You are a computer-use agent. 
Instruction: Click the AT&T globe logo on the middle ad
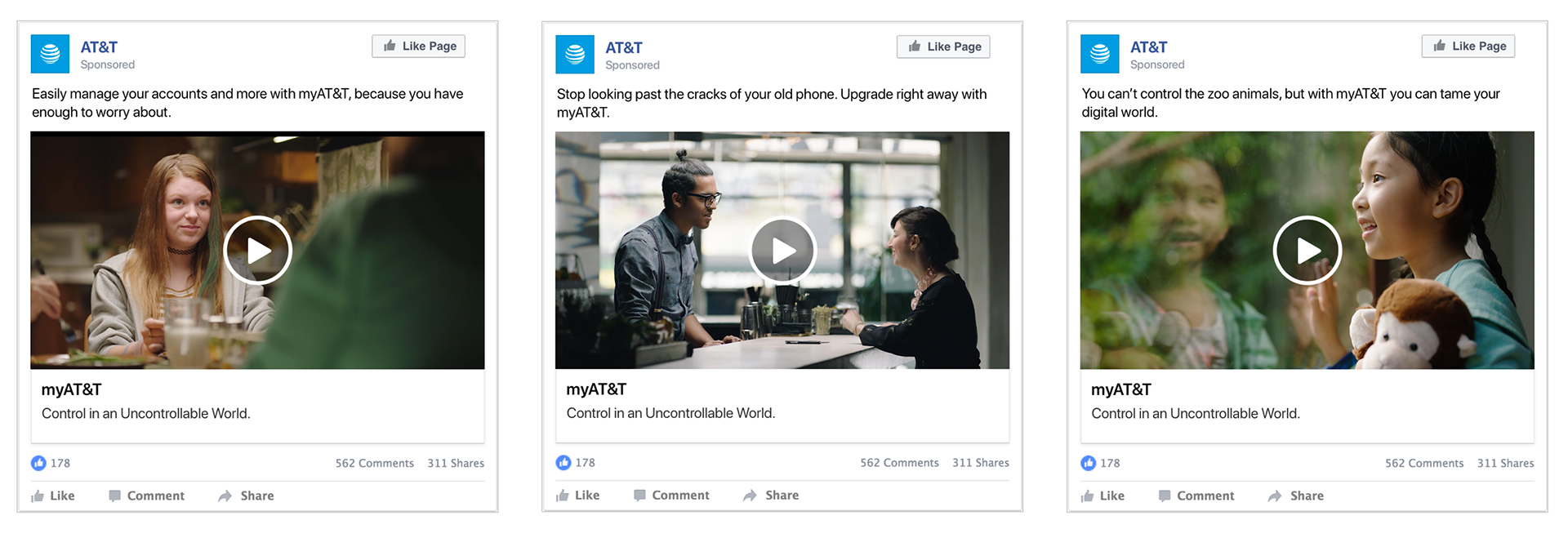575,55
